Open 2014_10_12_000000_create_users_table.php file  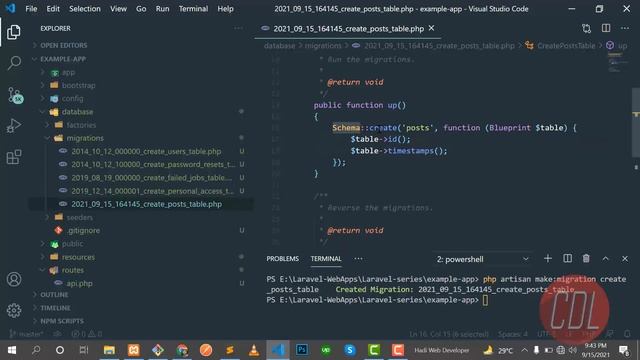pos(146,151)
